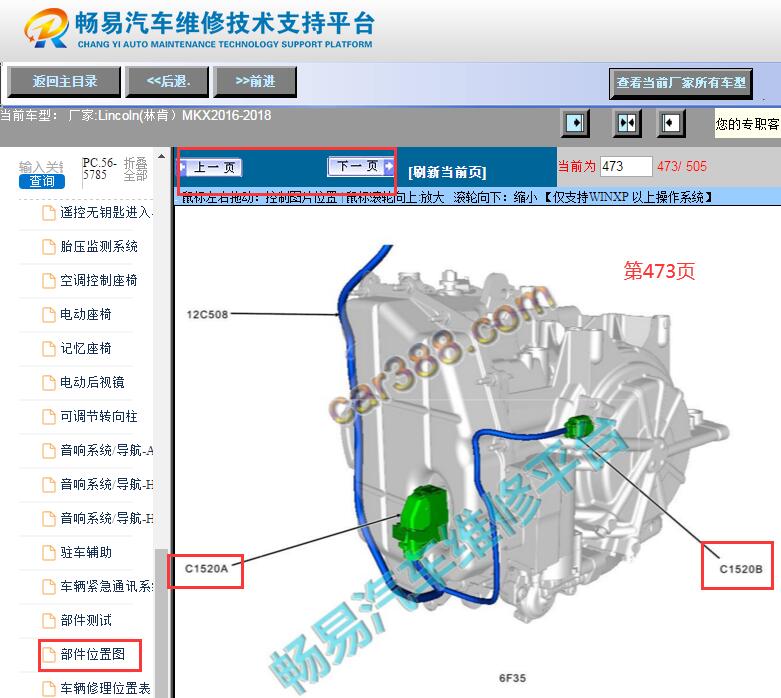
Task: Open 胎压监测系统 tree item
Action: pyautogui.click(x=99, y=247)
